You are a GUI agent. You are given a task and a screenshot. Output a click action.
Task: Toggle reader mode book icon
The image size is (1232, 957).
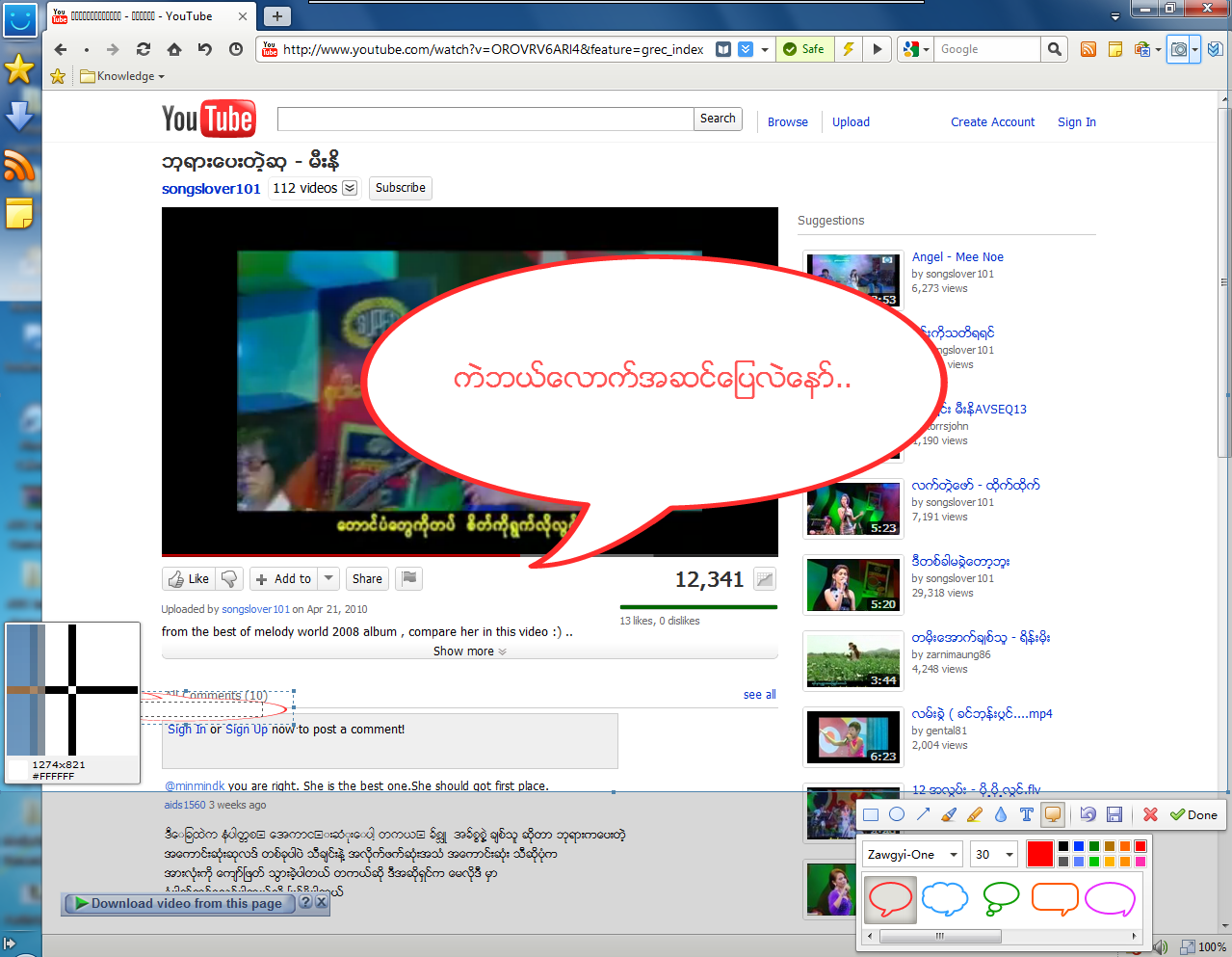pos(723,49)
